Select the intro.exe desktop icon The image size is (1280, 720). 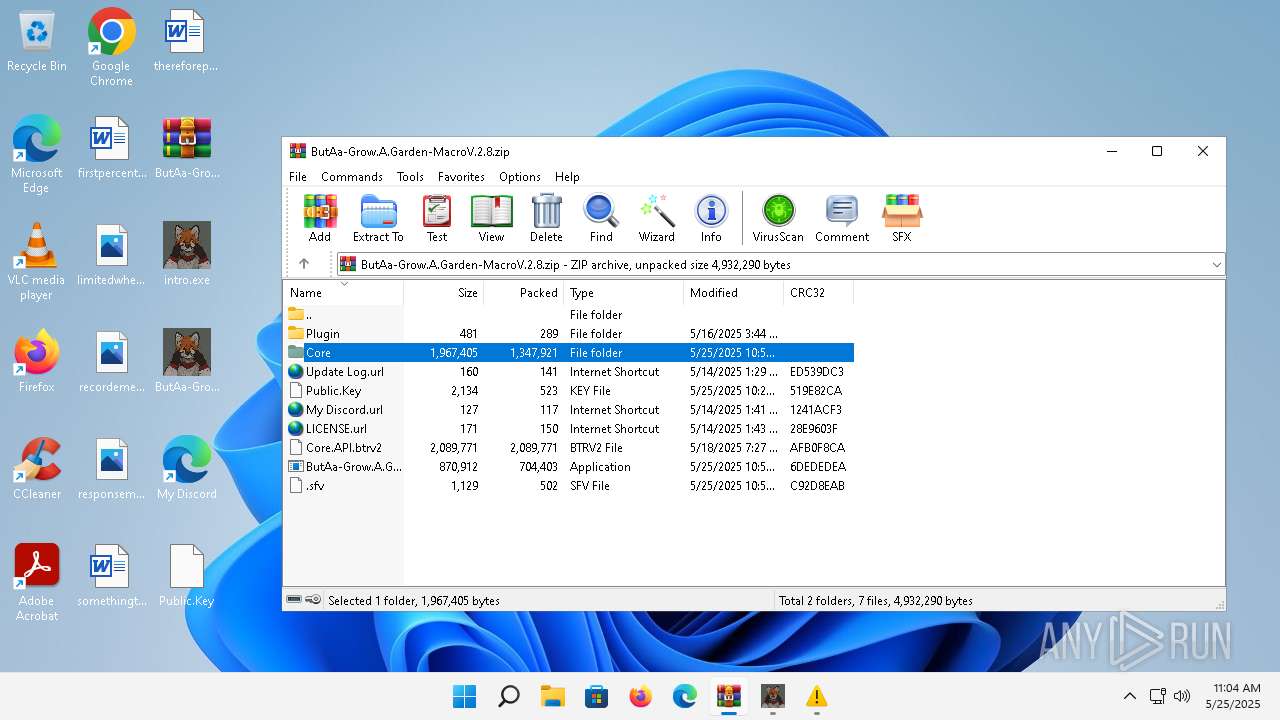pos(187,254)
